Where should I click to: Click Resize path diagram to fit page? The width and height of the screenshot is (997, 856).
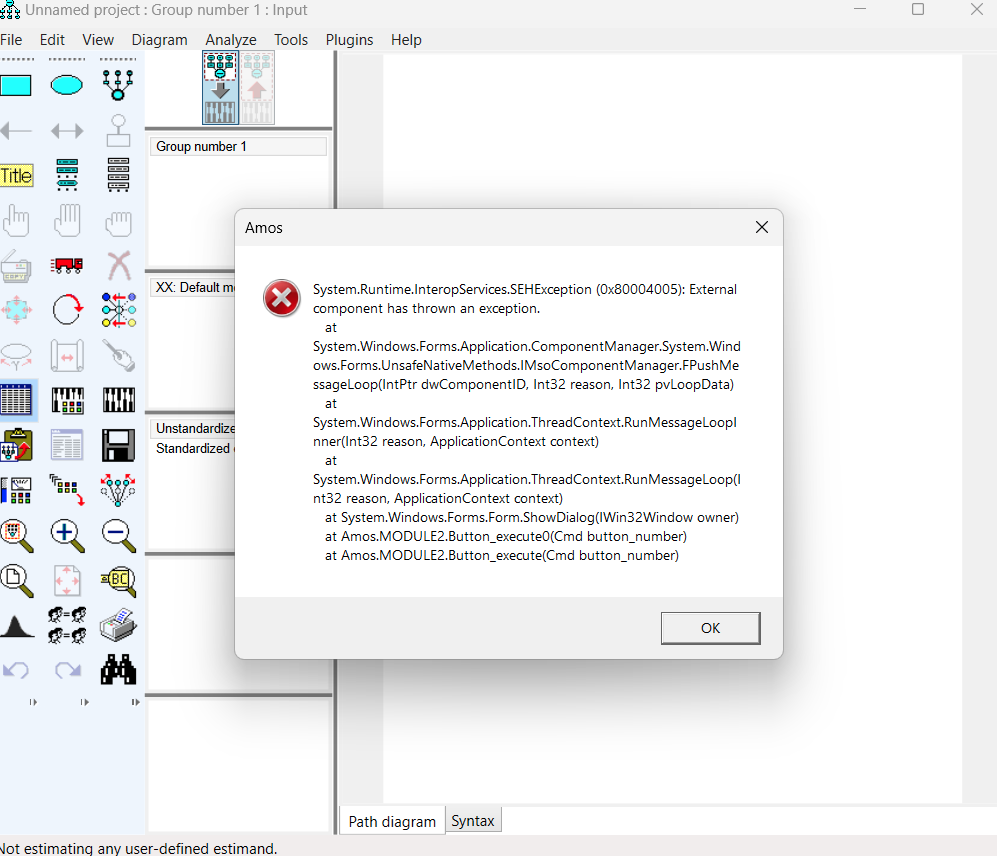67,581
